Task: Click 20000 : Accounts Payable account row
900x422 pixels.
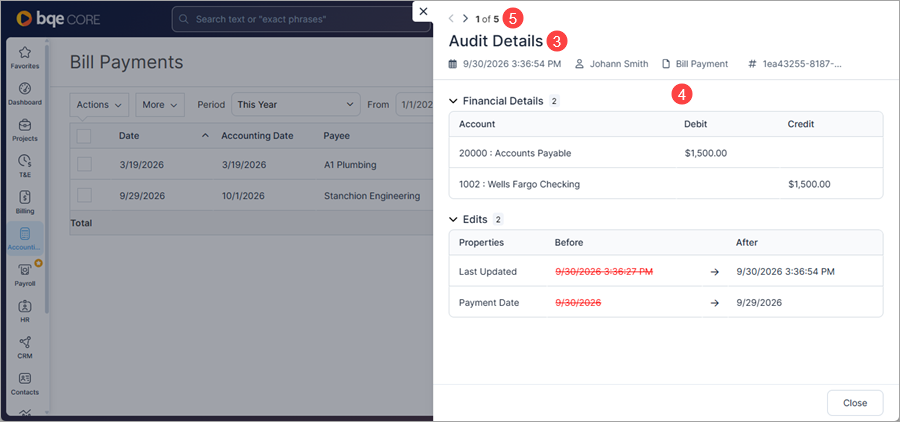Action: point(666,153)
